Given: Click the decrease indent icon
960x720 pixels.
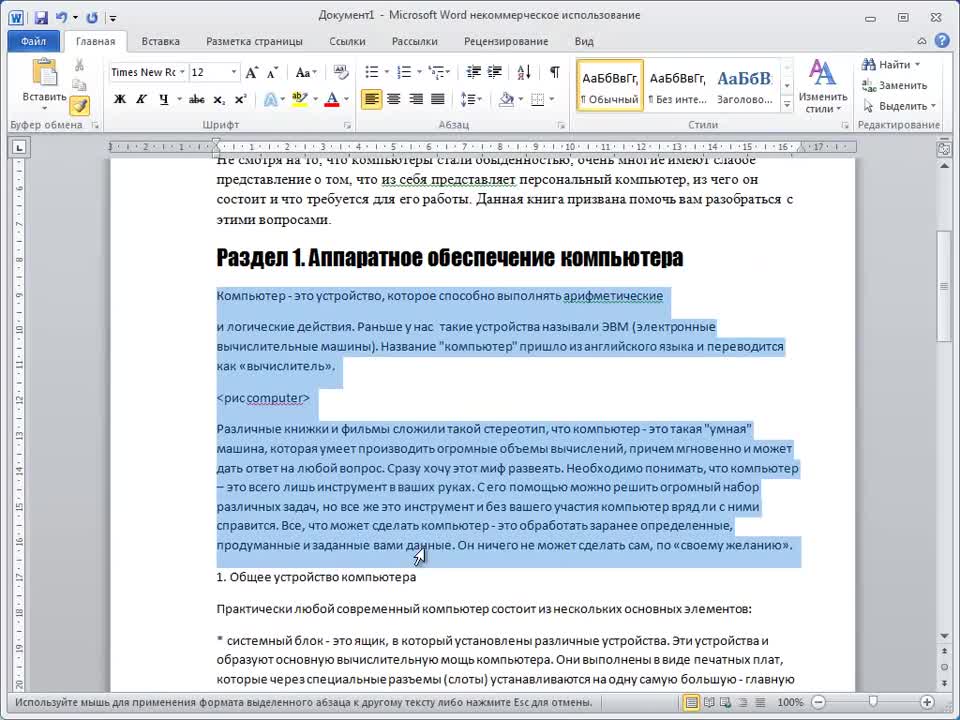Looking at the screenshot, I should pyautogui.click(x=473, y=72).
